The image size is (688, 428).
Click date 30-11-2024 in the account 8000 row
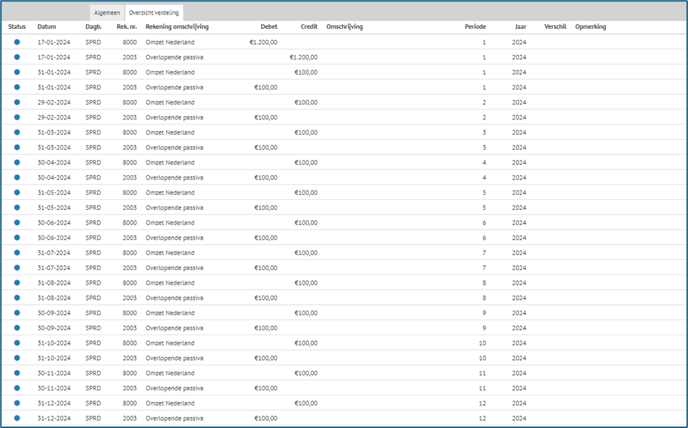coord(54,373)
